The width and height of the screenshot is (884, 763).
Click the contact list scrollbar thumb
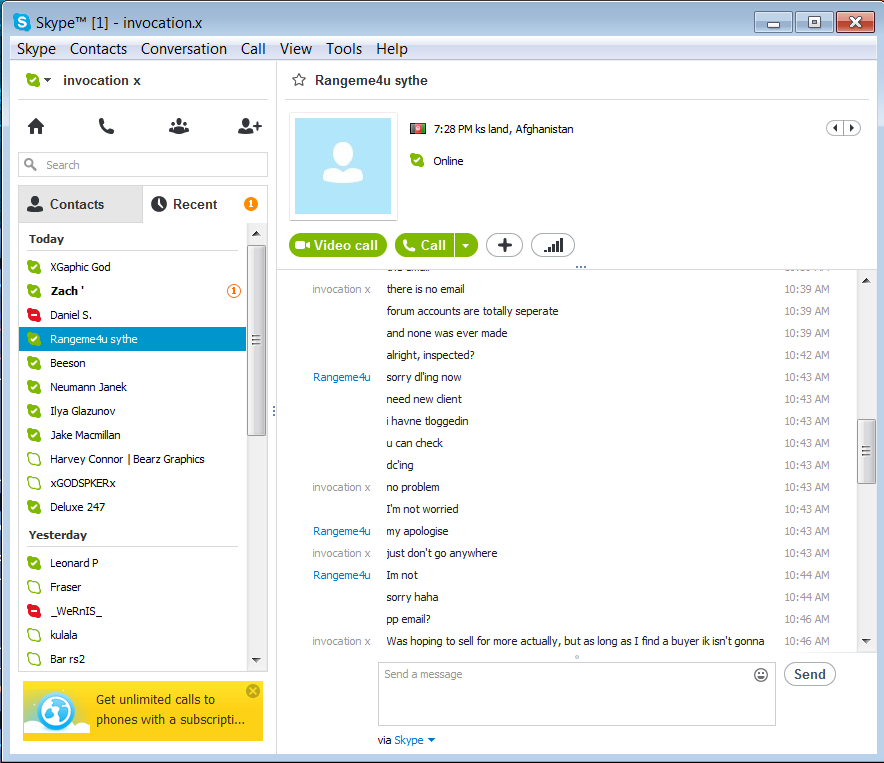click(256, 340)
